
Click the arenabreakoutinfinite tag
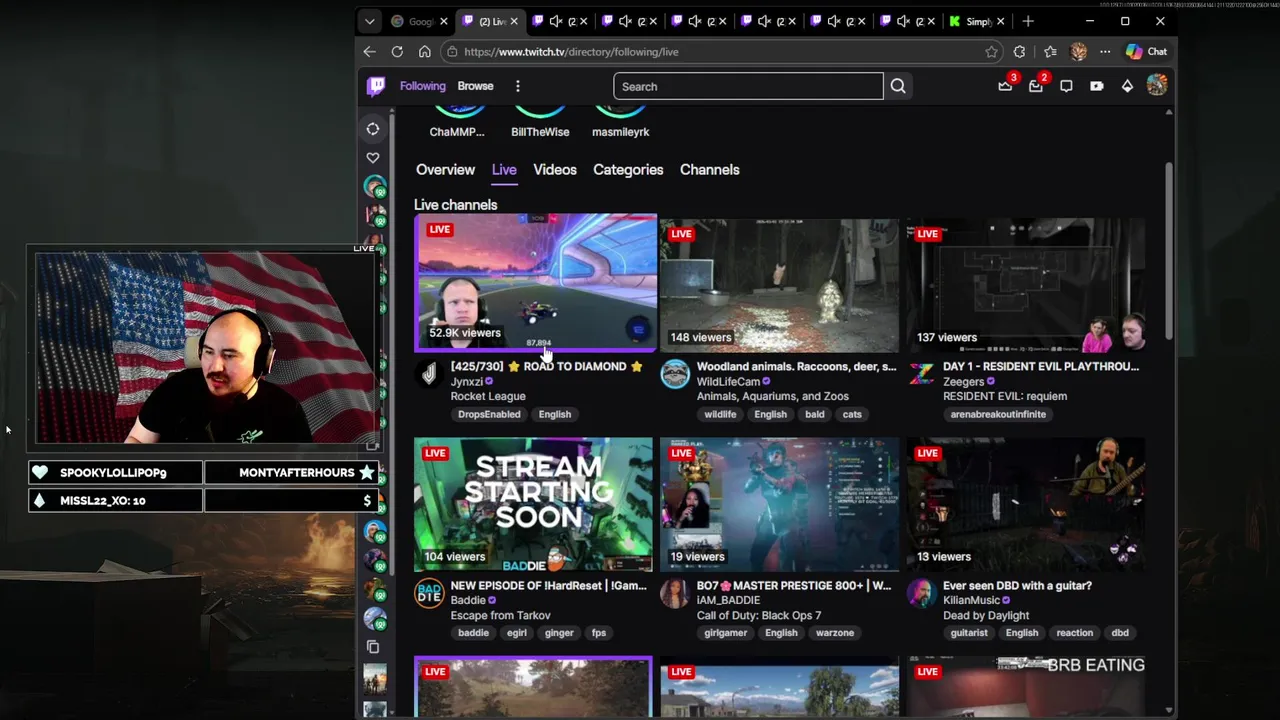coord(998,414)
